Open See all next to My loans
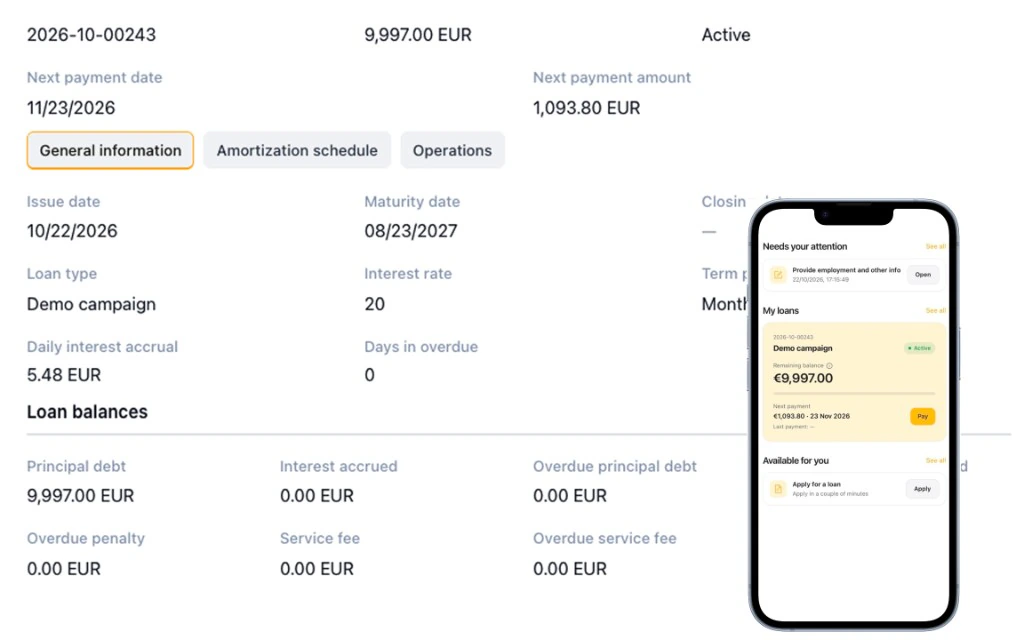Image resolution: width=1024 pixels, height=640 pixels. (x=935, y=310)
